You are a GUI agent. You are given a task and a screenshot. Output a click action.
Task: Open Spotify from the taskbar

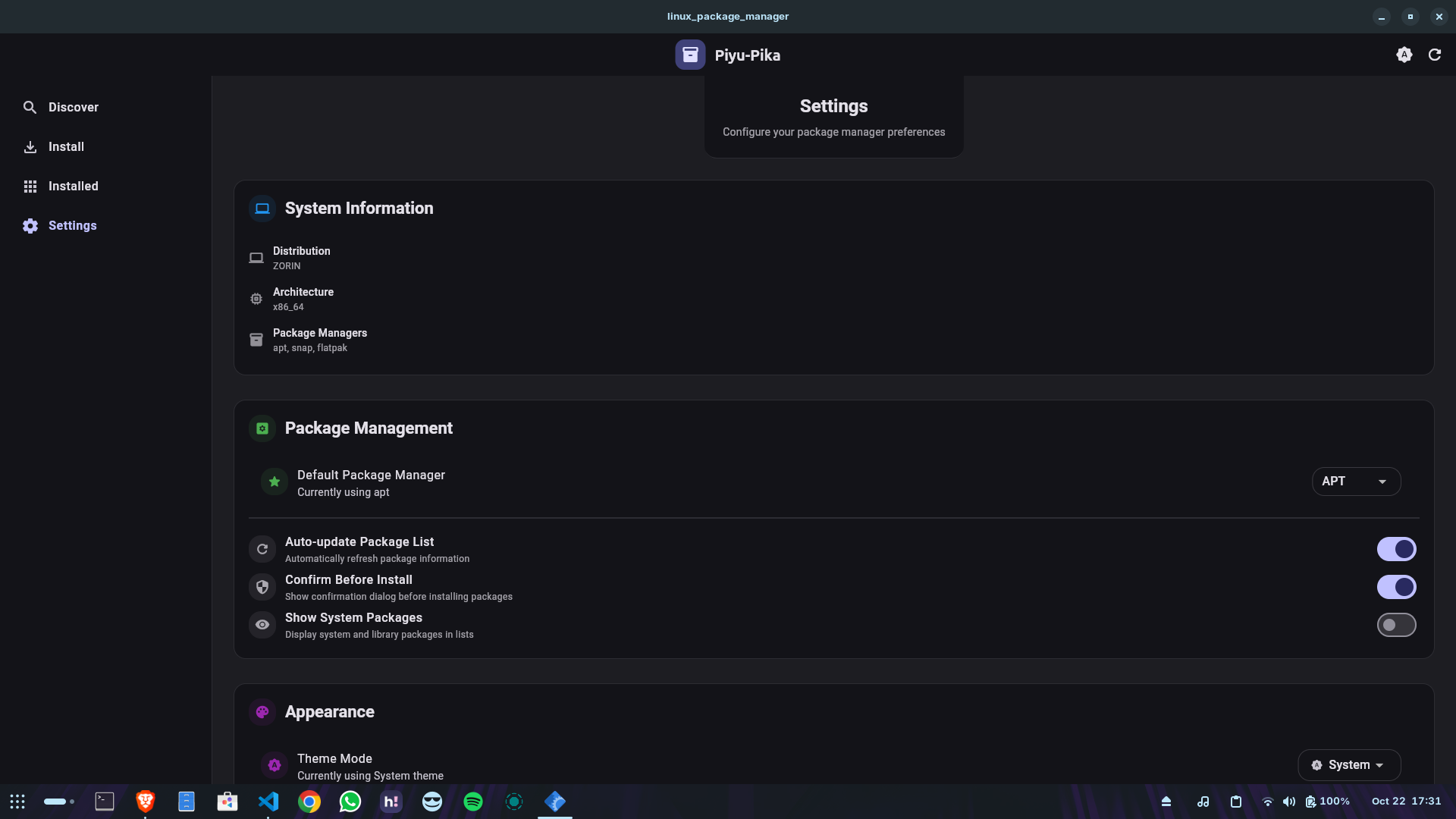[x=473, y=802]
